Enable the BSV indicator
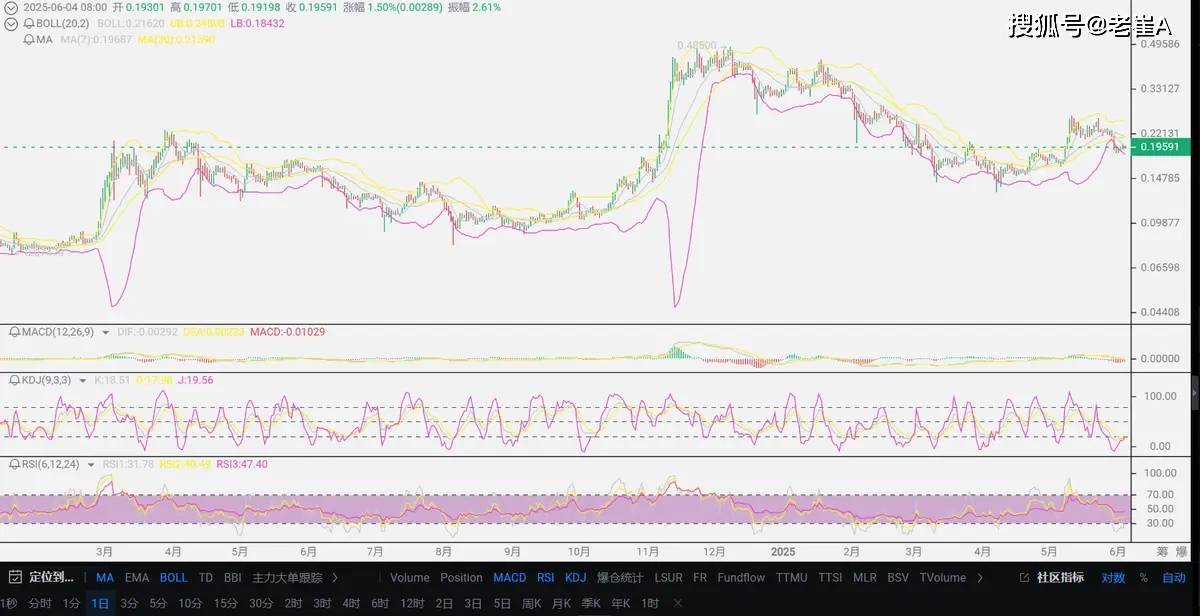1200x616 pixels. point(898,577)
